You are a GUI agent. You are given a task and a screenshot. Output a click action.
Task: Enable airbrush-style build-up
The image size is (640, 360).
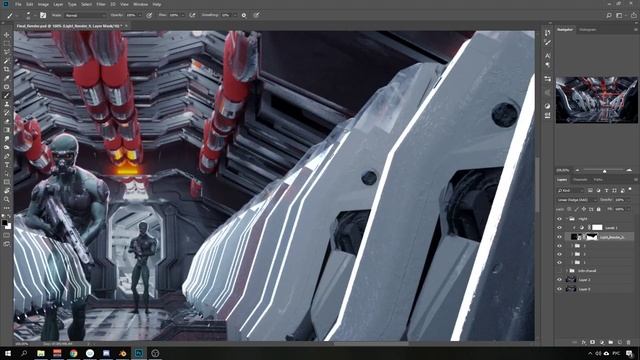tap(192, 15)
